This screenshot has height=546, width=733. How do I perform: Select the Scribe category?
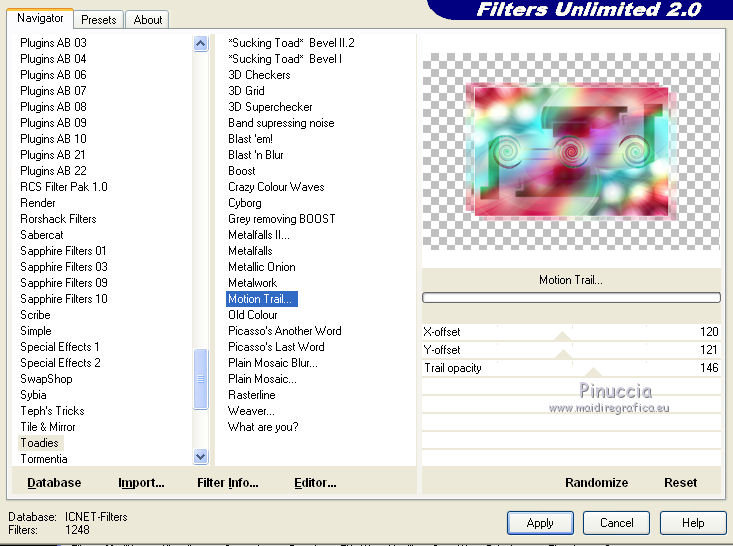[35, 315]
